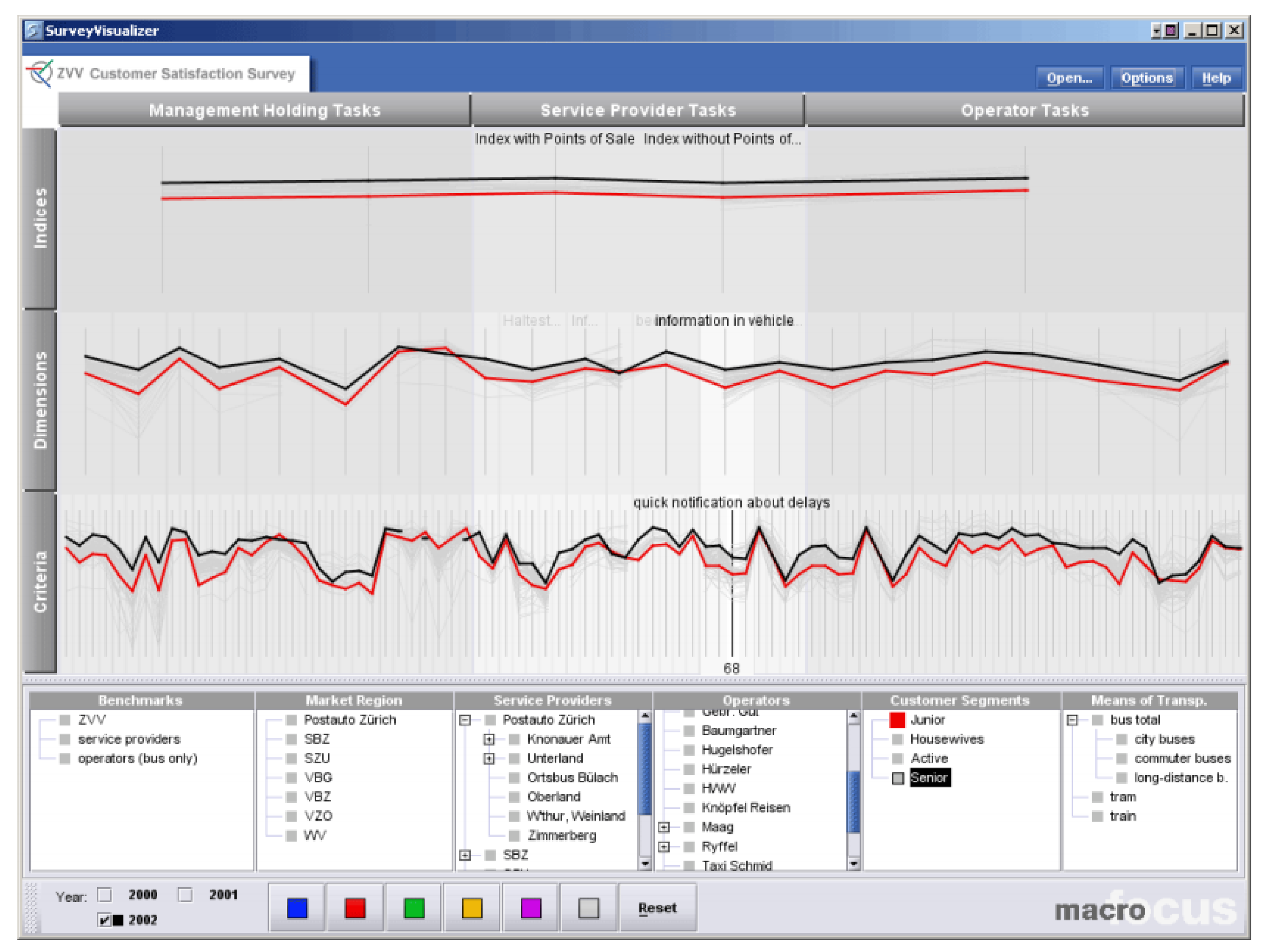Click the ZVV benchmark square icon
The height and width of the screenshot is (952, 1267).
pos(65,720)
